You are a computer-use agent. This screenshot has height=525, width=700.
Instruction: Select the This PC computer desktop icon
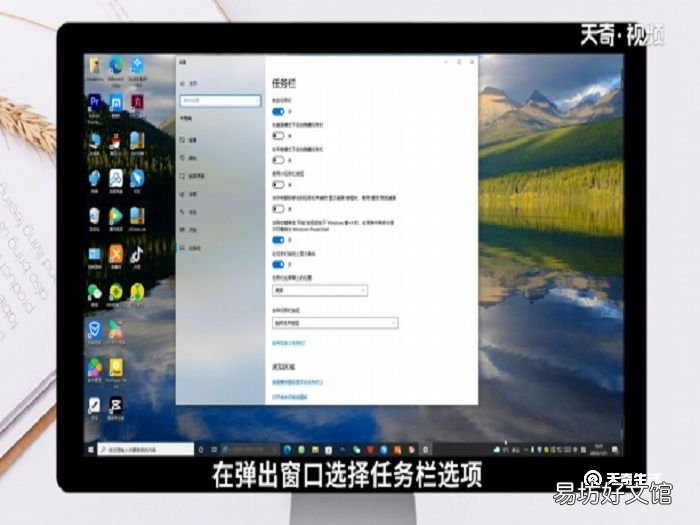(94, 143)
